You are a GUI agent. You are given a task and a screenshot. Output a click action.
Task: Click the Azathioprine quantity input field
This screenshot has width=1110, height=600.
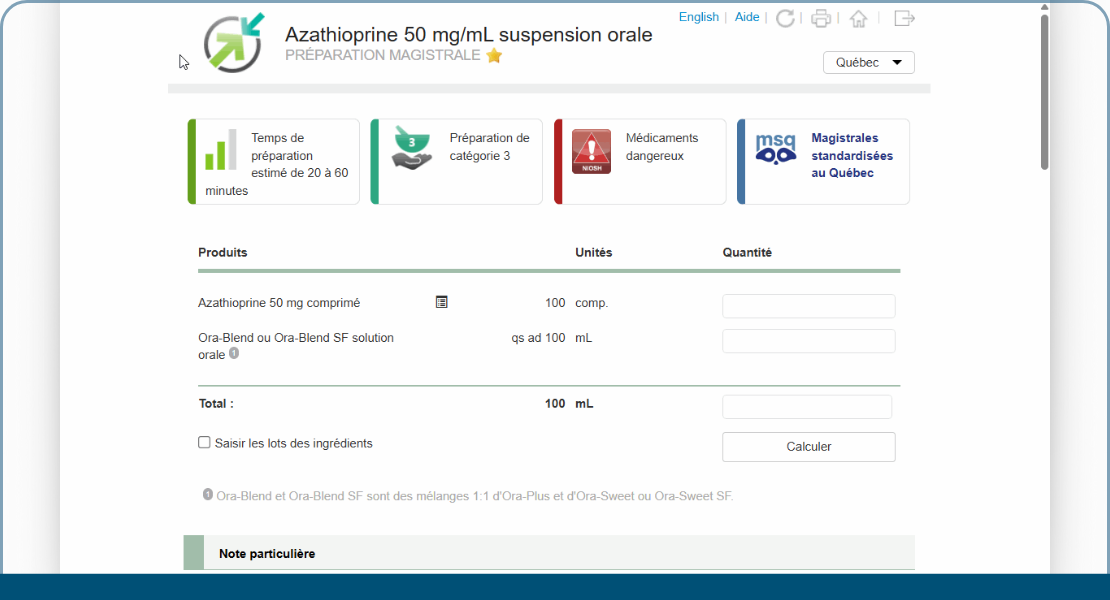coord(808,306)
